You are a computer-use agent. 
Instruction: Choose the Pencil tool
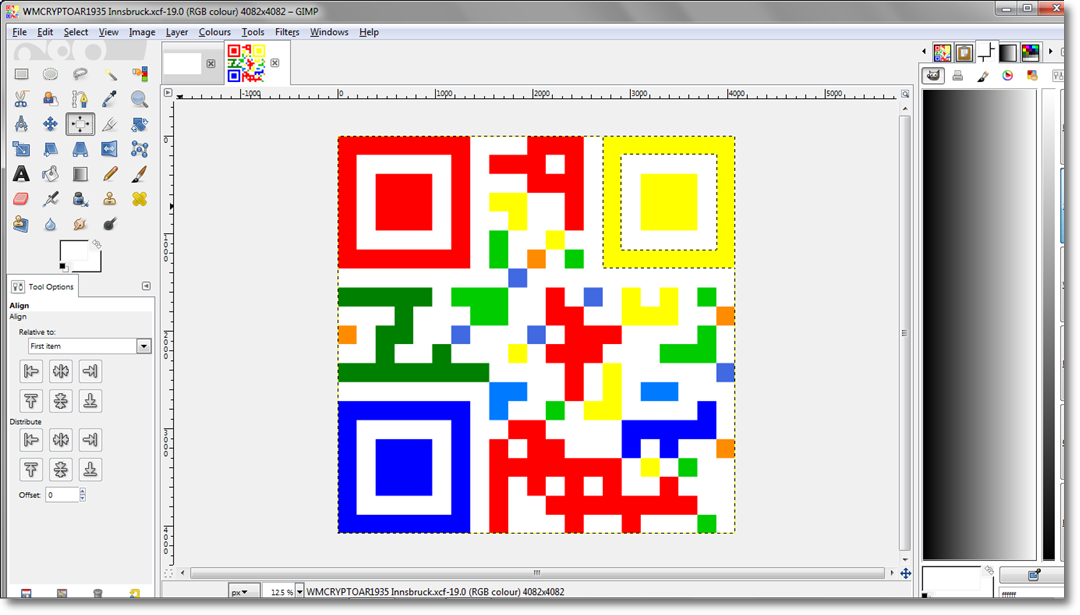(x=110, y=174)
